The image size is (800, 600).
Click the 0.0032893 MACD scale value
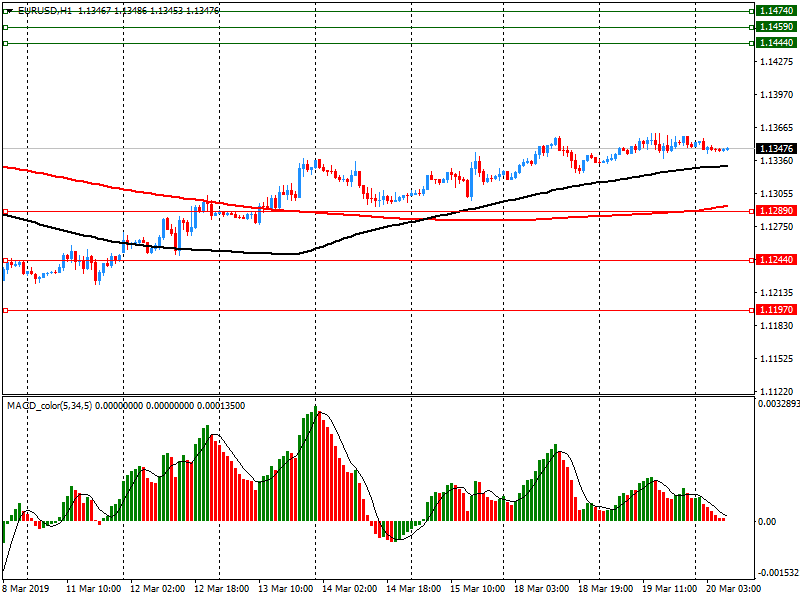point(777,405)
